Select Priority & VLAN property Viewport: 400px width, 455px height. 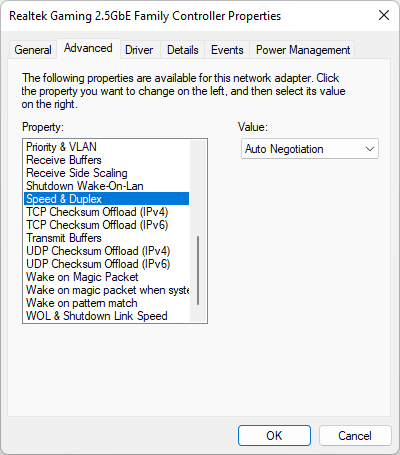click(x=107, y=147)
